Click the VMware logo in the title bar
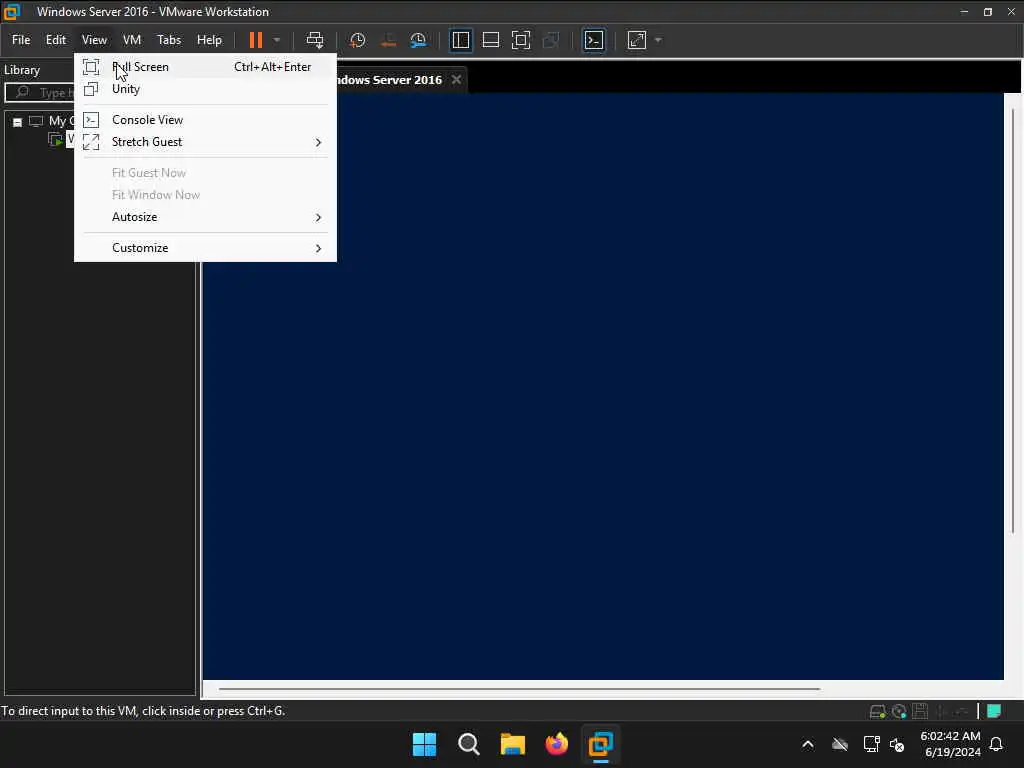1024x768 pixels. (12, 12)
